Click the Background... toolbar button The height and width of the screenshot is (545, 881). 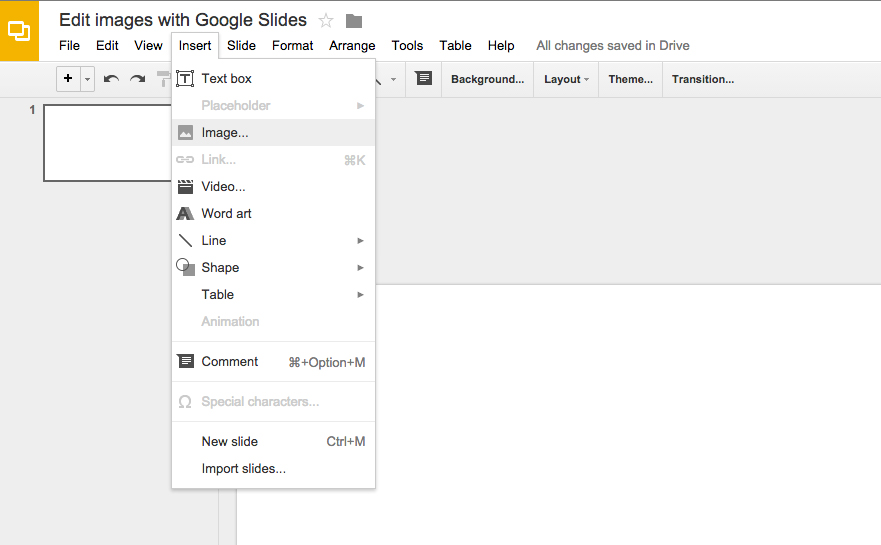coord(488,79)
